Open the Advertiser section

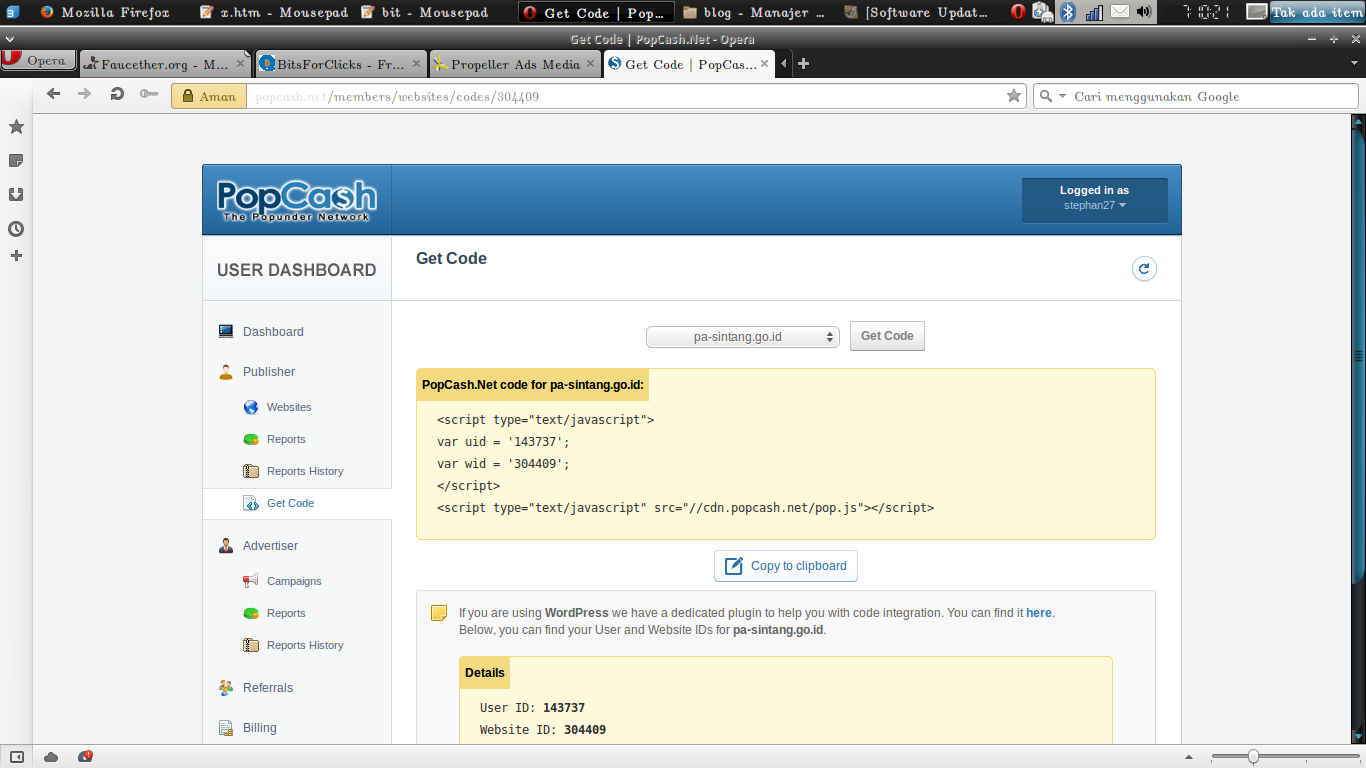[270, 546]
